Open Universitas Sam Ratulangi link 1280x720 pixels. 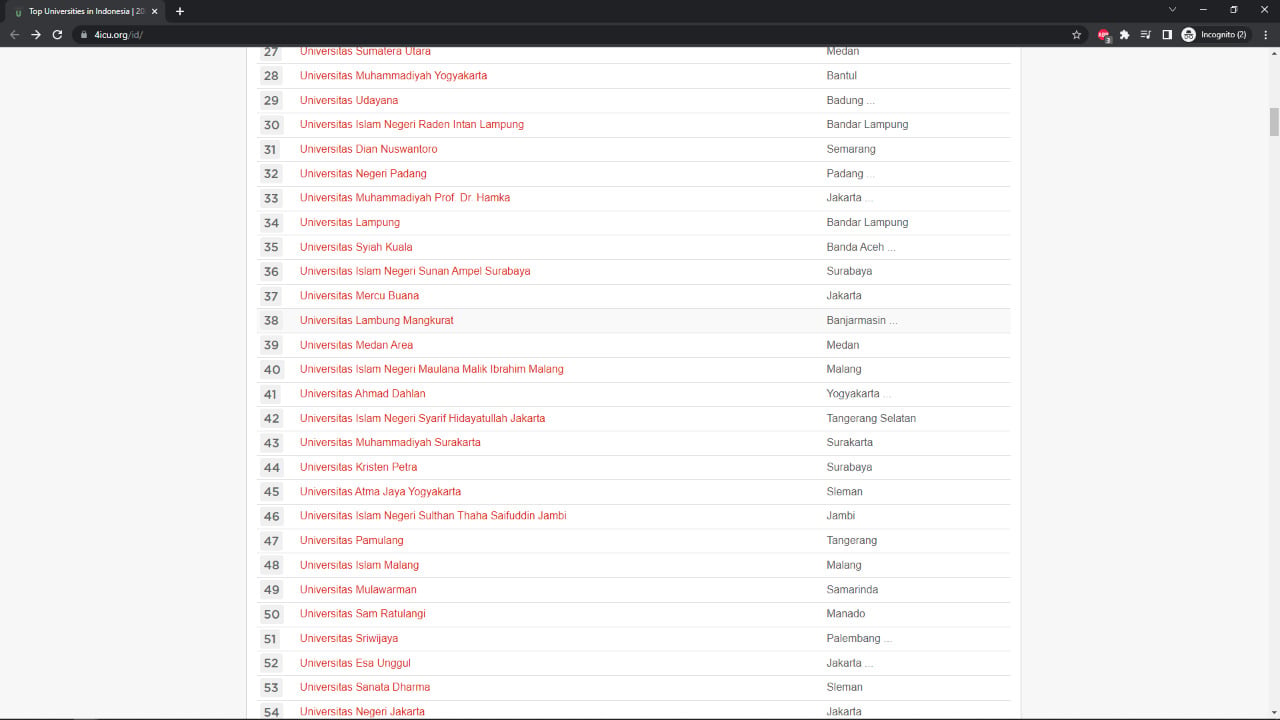(363, 614)
